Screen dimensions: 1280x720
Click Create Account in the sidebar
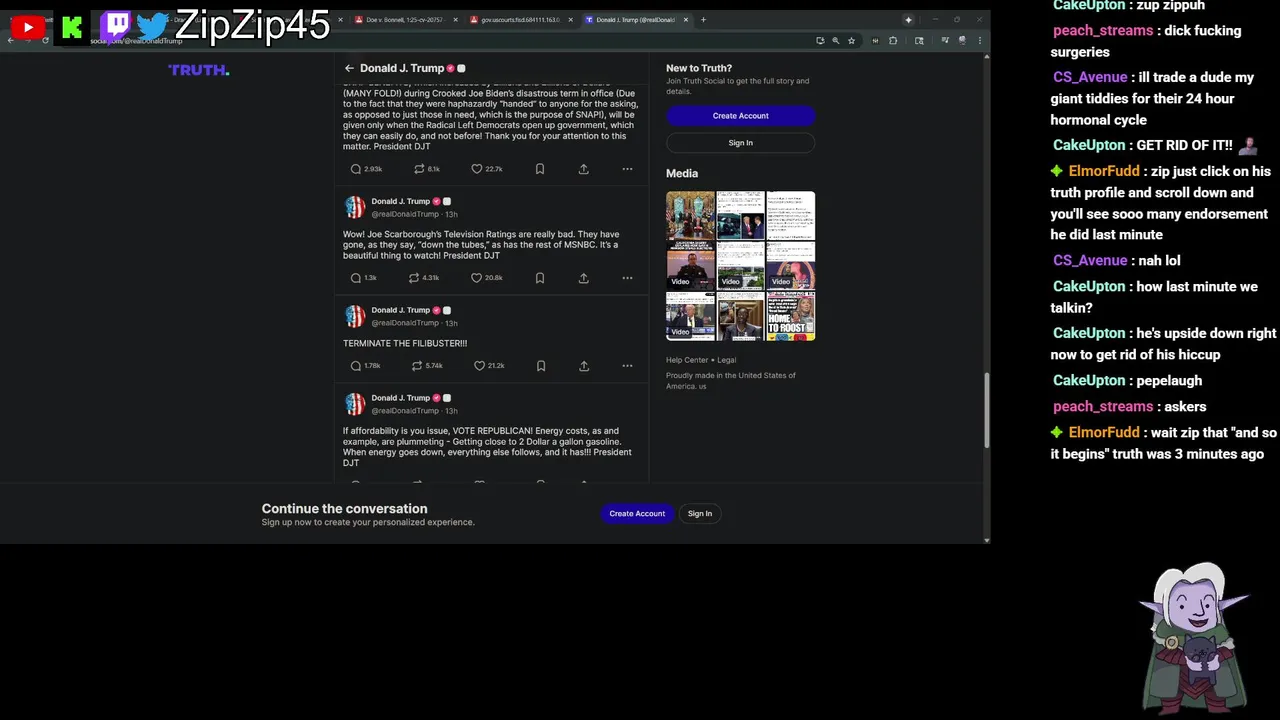(x=741, y=116)
